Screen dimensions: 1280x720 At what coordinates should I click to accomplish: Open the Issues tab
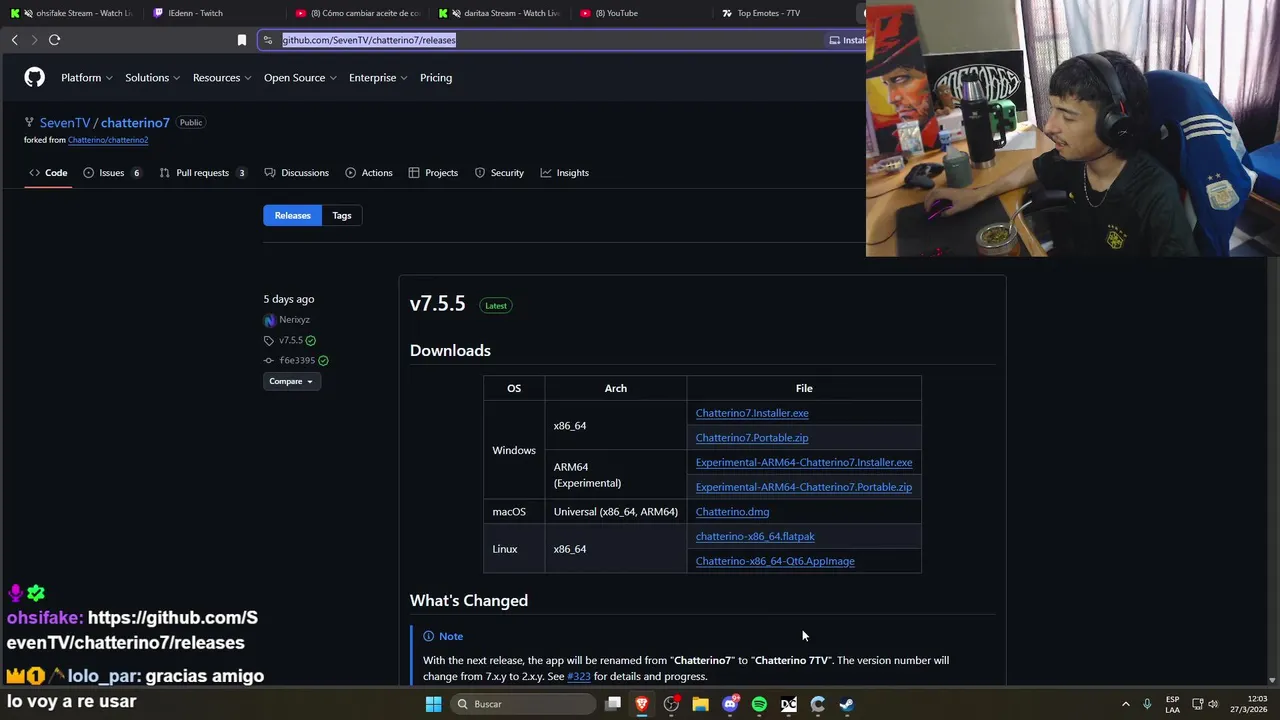[112, 173]
